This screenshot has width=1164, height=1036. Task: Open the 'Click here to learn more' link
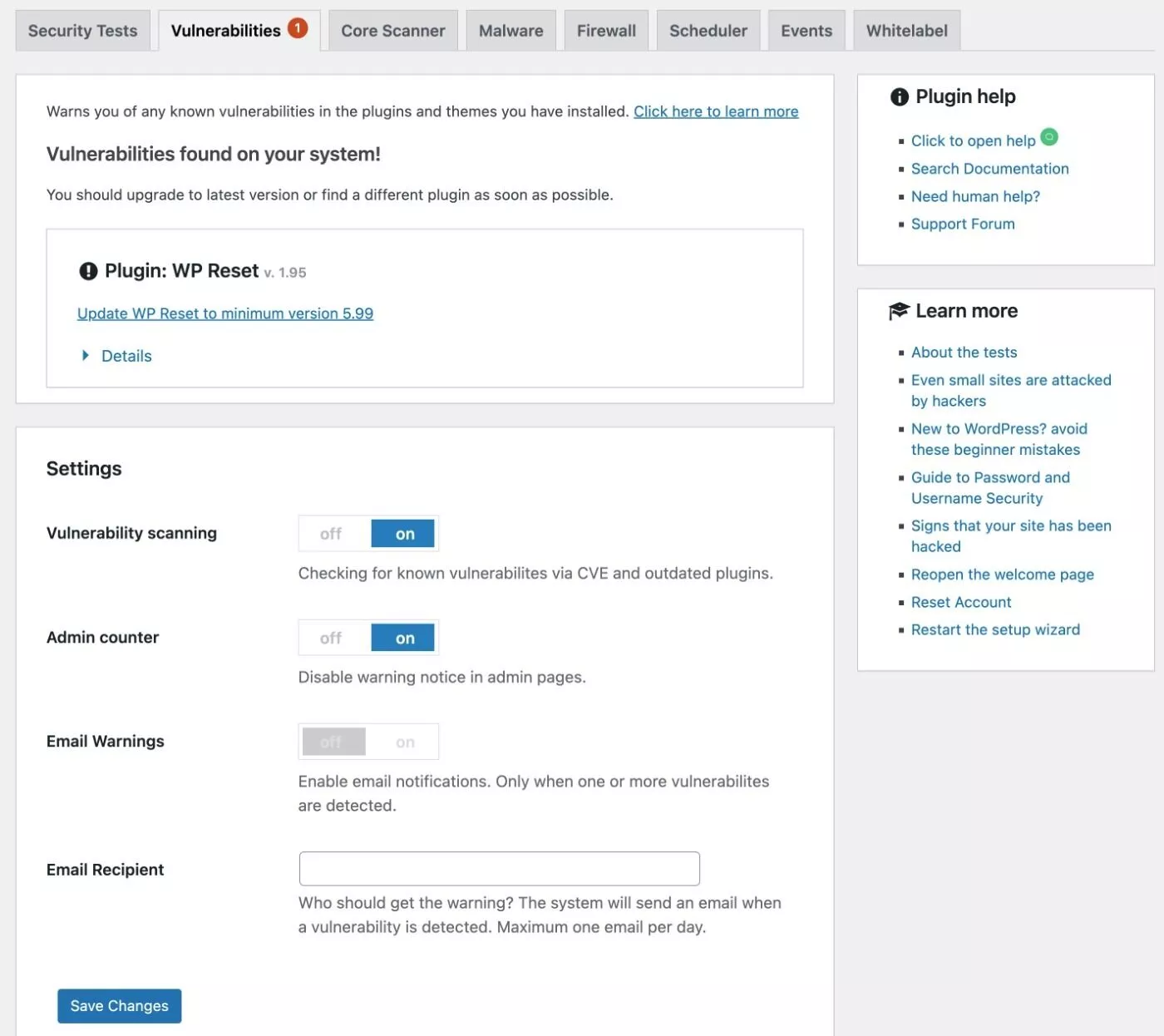point(716,111)
